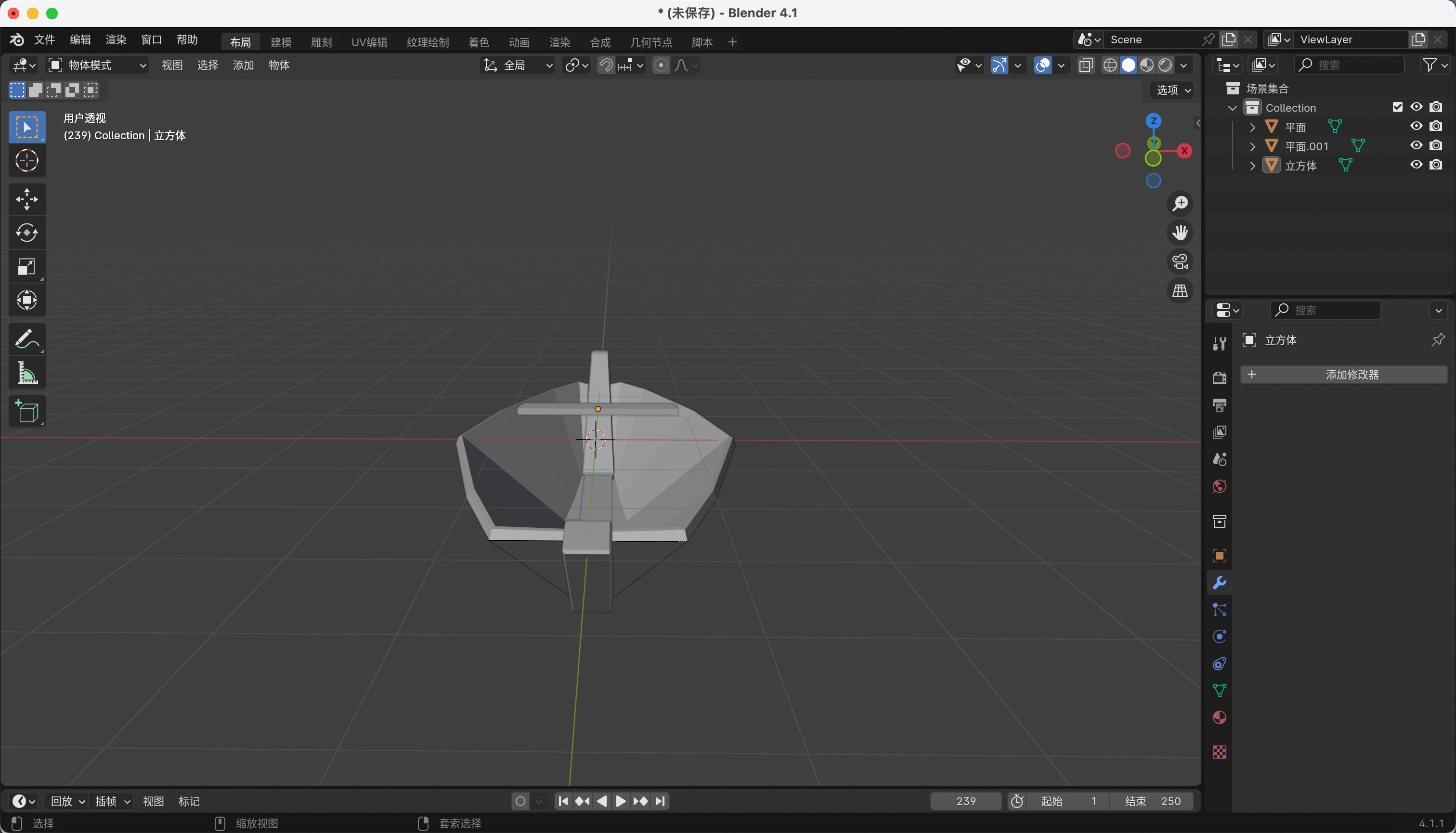The width and height of the screenshot is (1456, 833).
Task: Activate the Measure tool
Action: [26, 373]
